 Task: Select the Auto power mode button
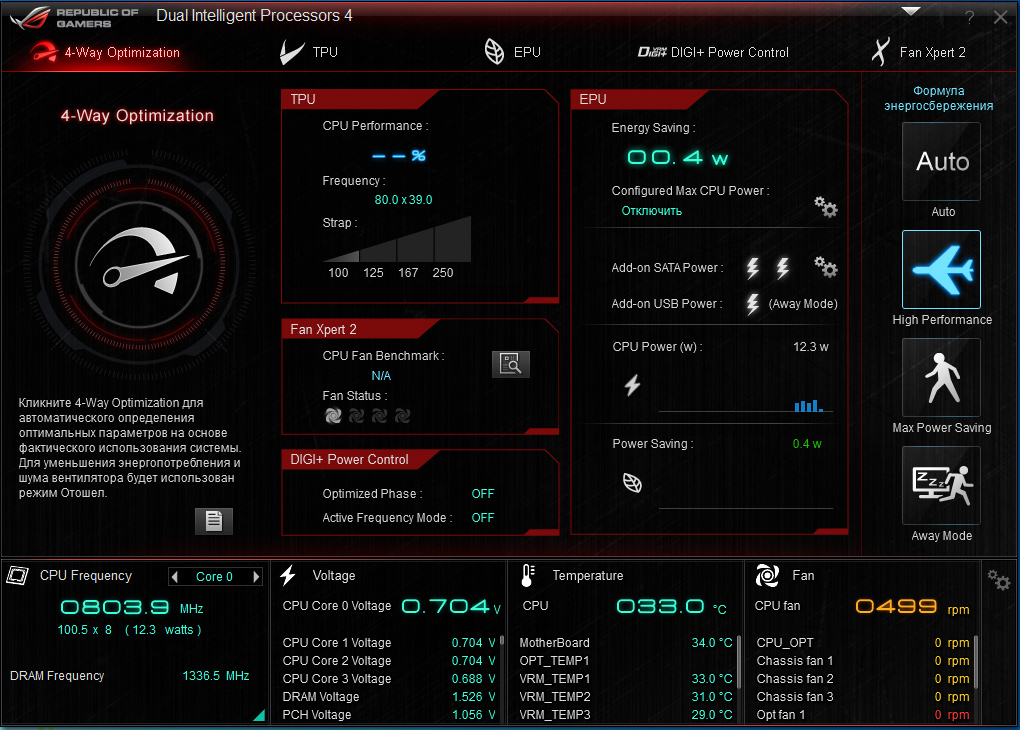[941, 161]
